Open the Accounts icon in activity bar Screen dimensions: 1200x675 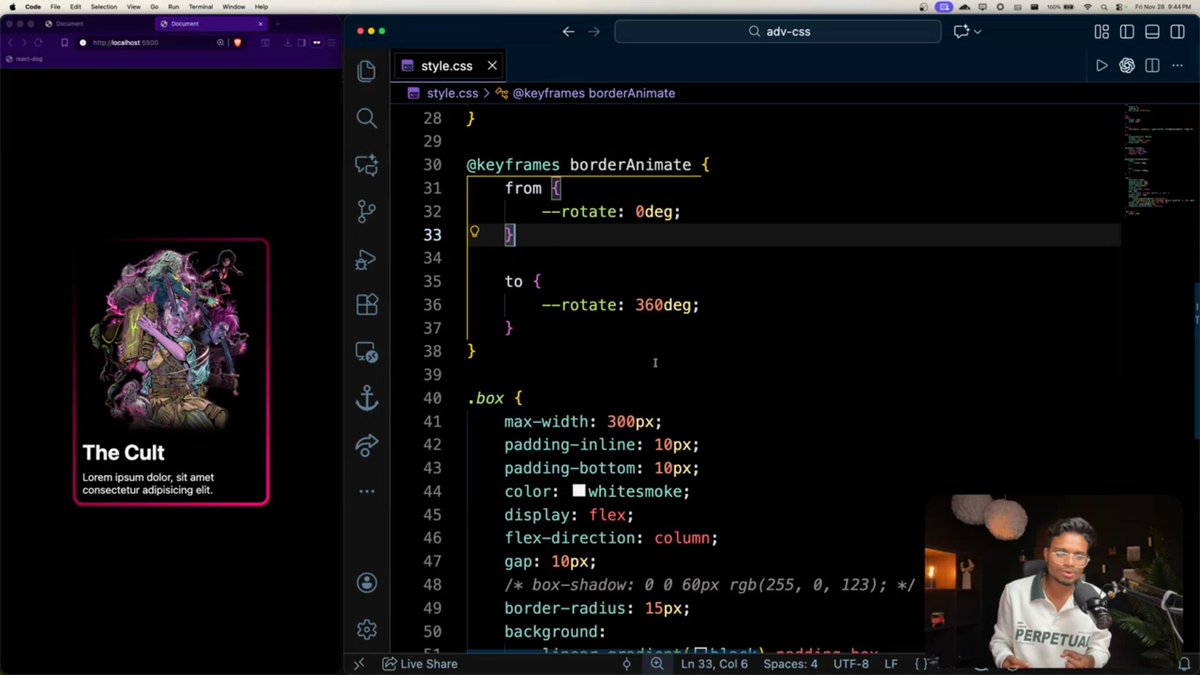(367, 583)
